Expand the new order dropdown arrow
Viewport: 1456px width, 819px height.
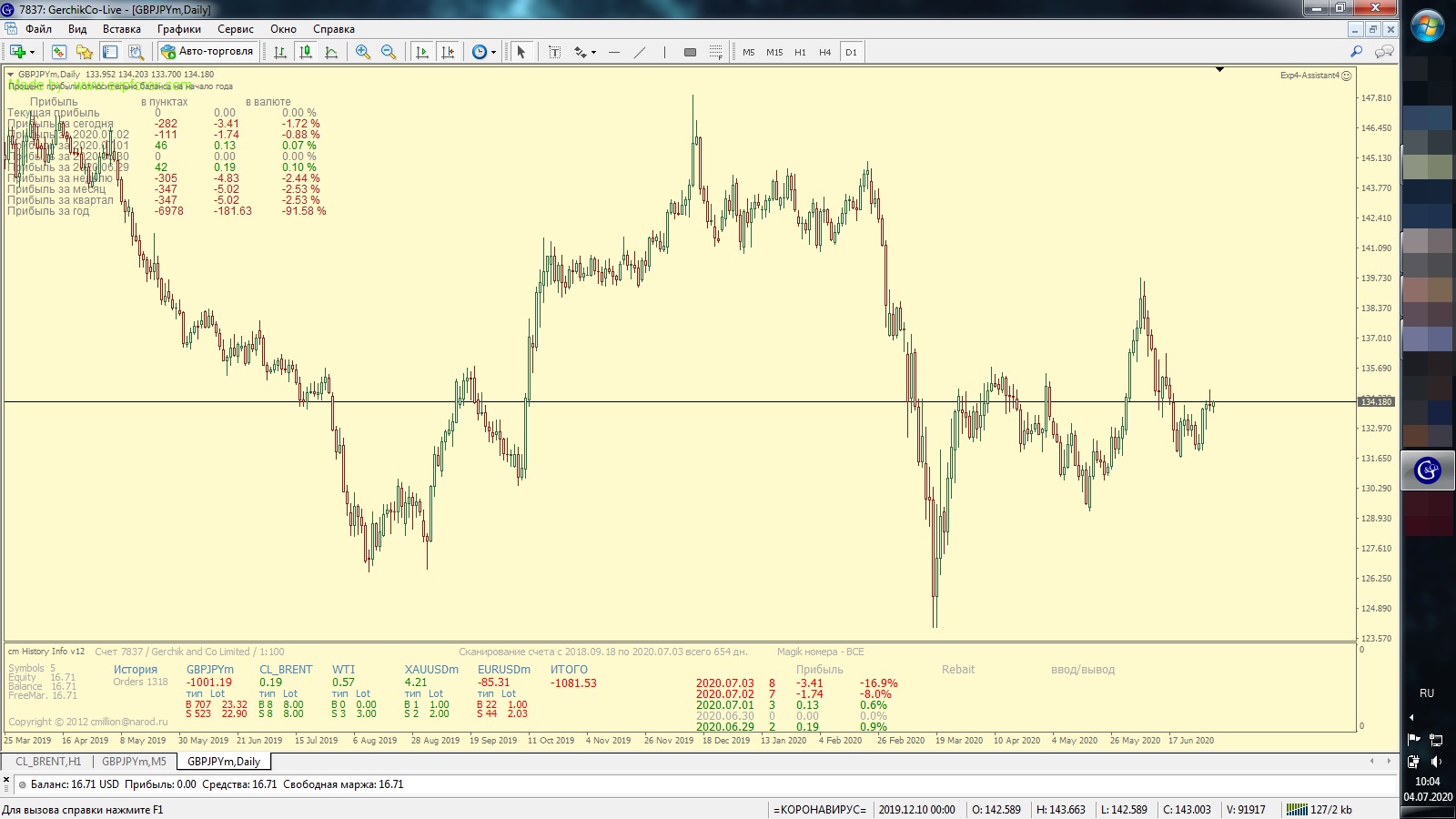32,52
